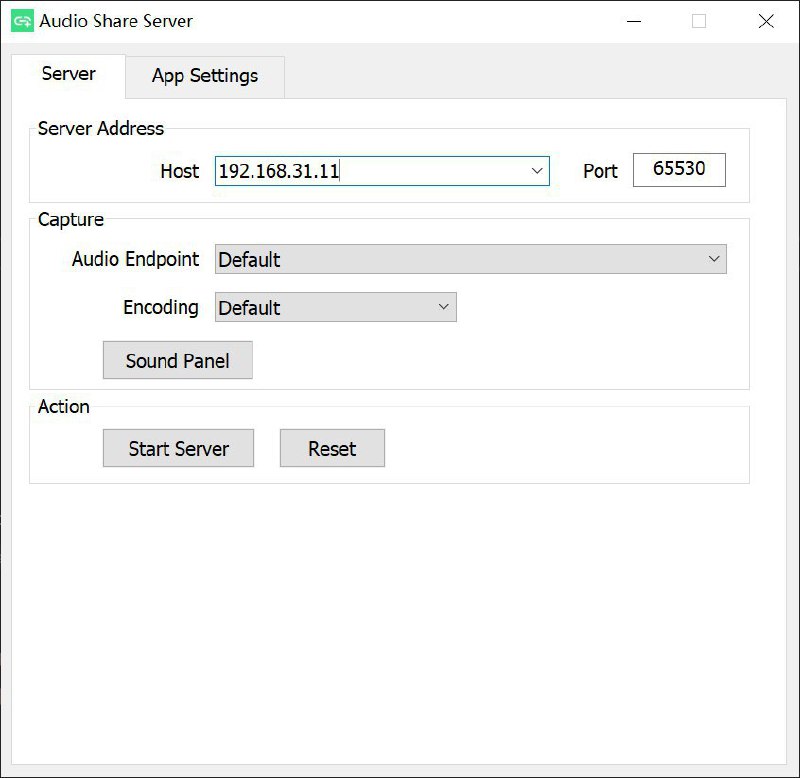Expand the Host dropdown arrow
Viewport: 800px width, 778px height.
[537, 171]
